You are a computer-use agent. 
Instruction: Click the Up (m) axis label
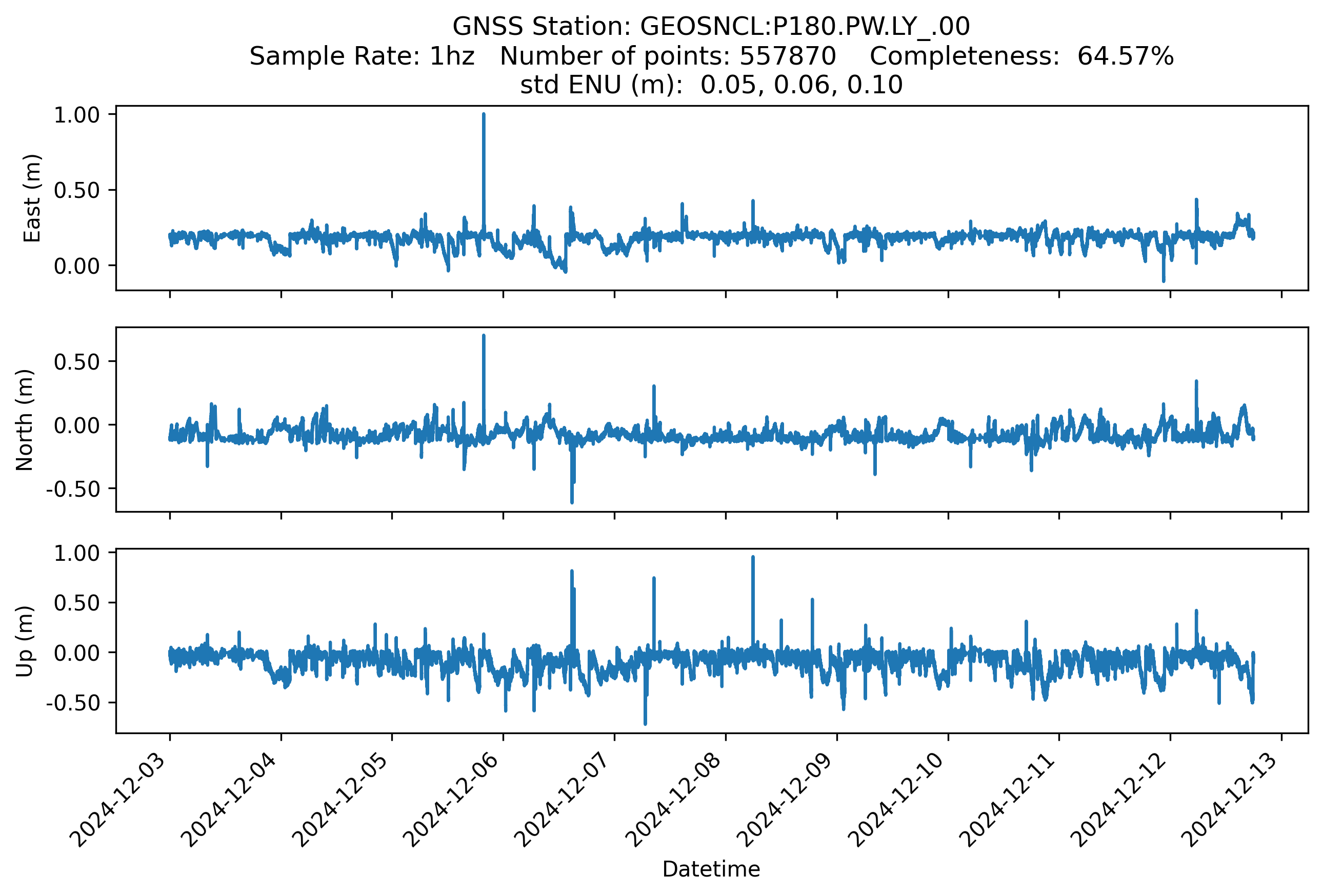tap(25, 641)
